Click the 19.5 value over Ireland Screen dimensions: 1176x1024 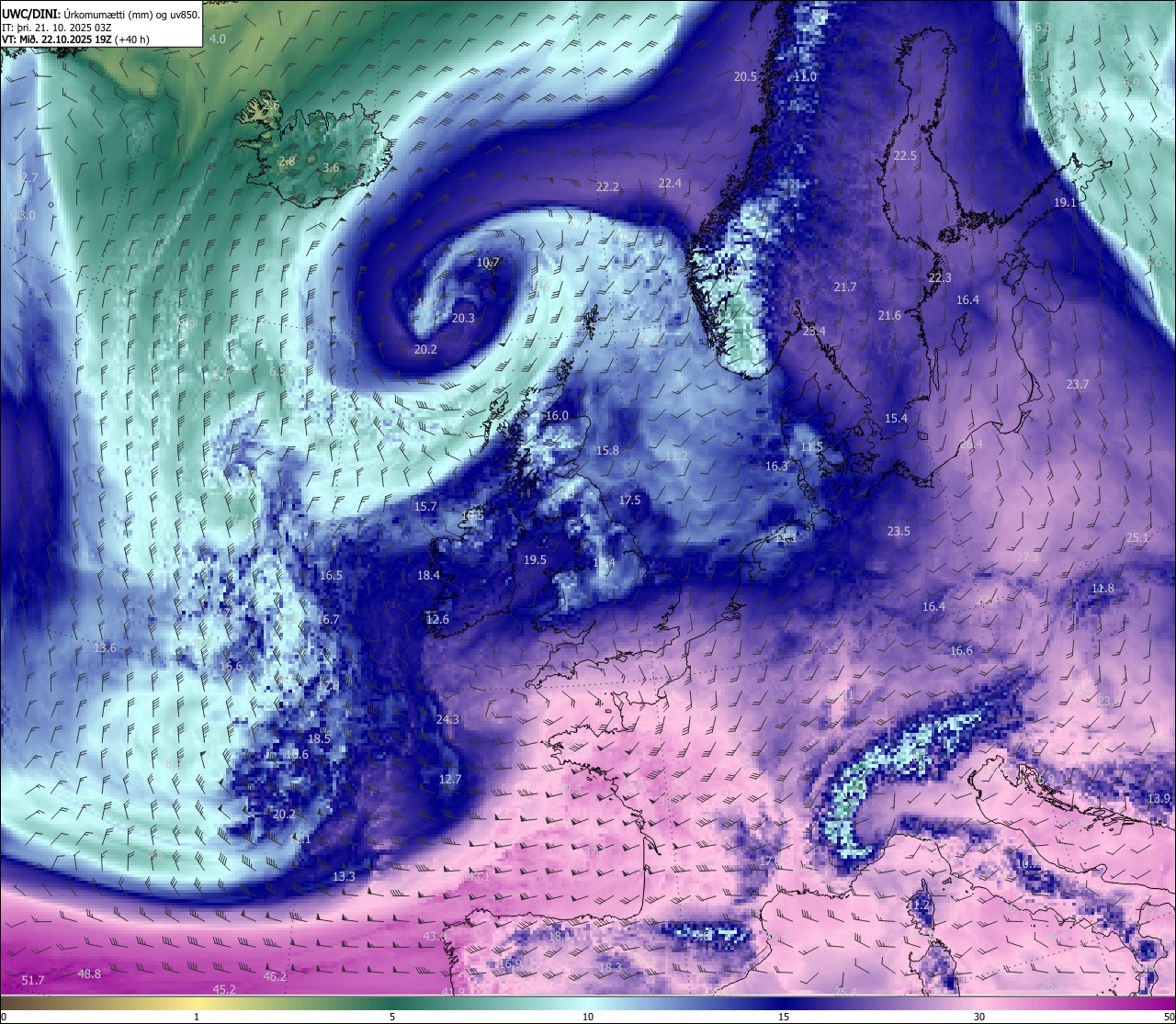(535, 560)
